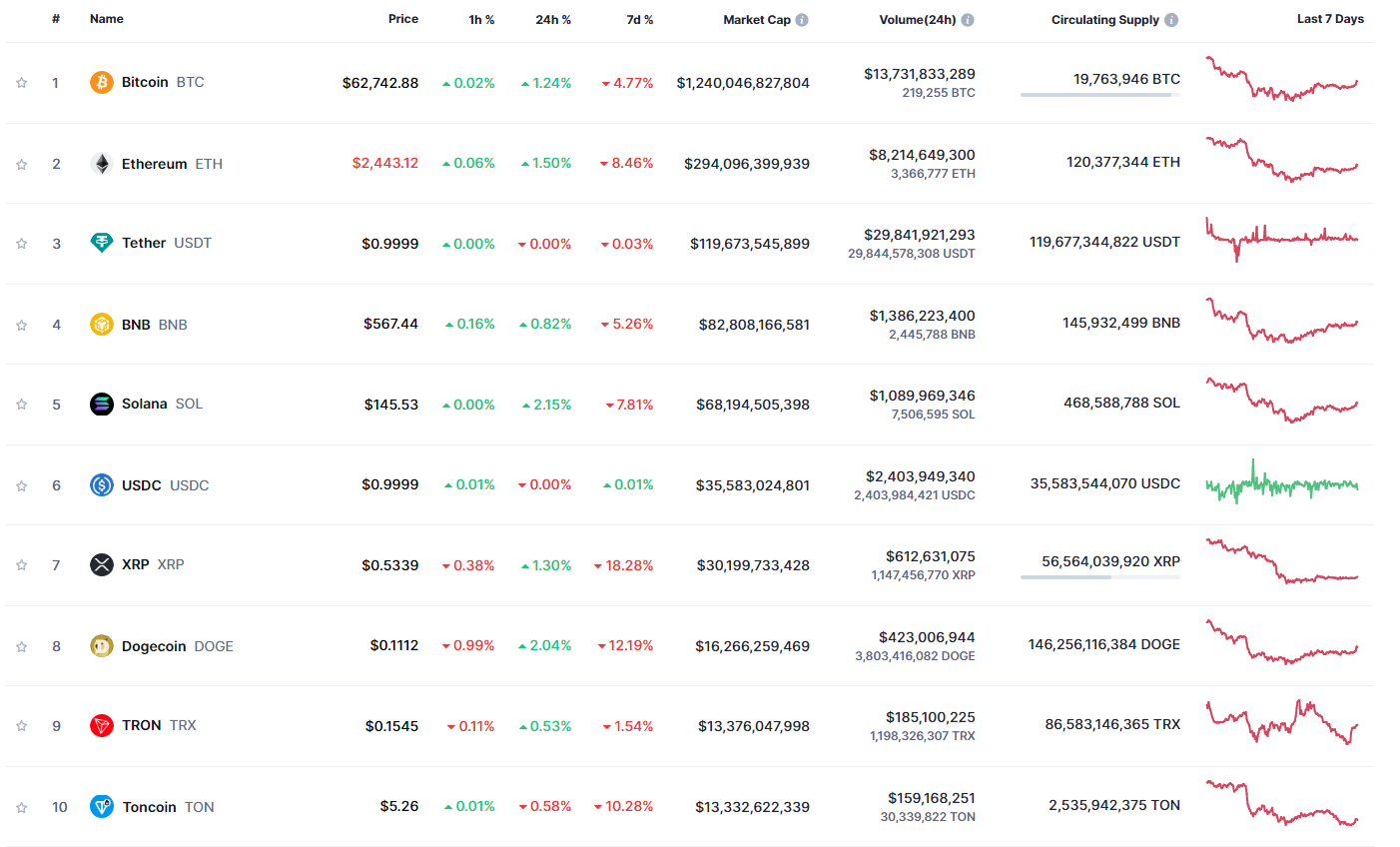Click the XRP logo icon

(102, 564)
